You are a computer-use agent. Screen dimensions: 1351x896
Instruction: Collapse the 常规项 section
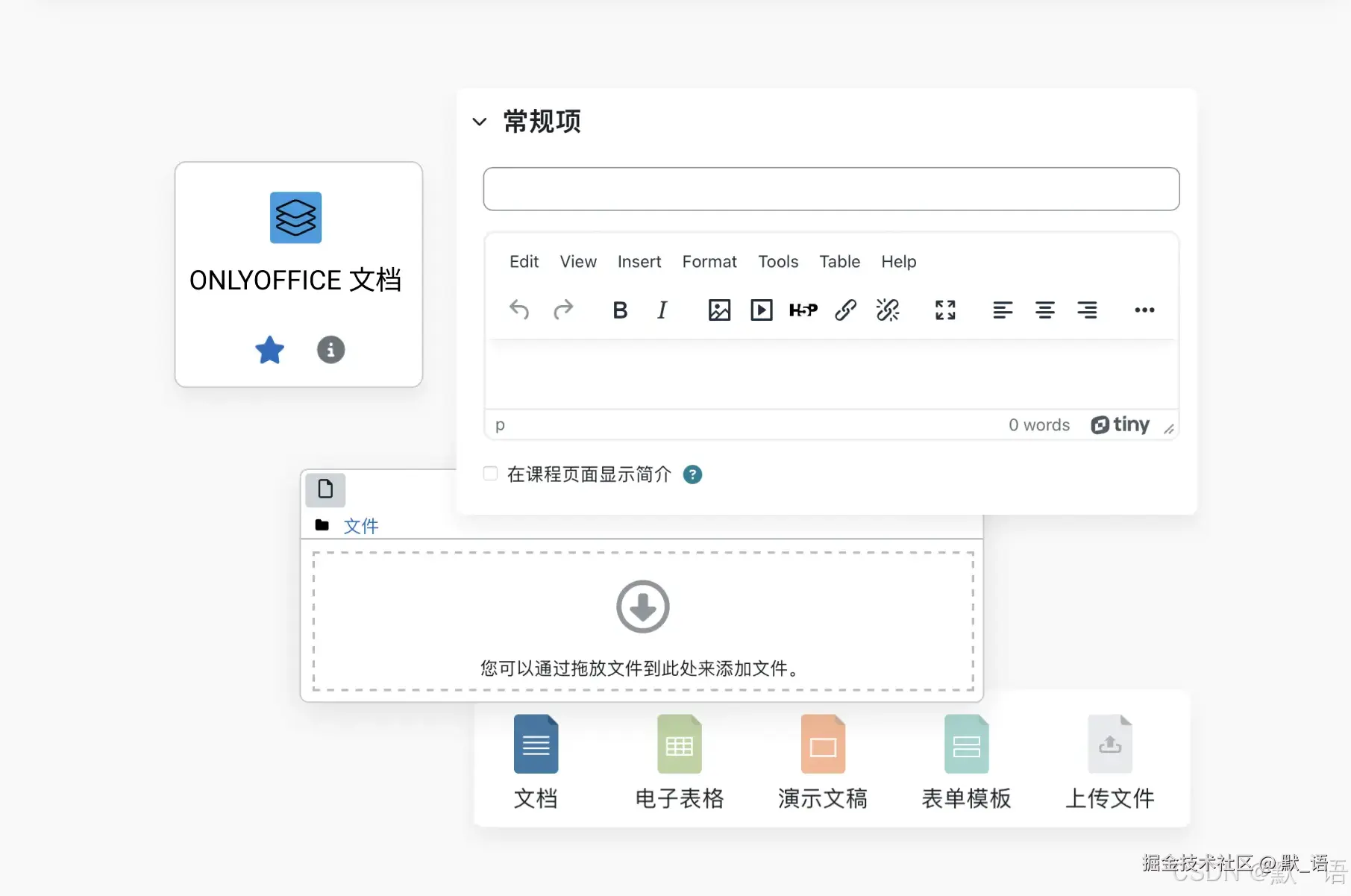tap(480, 122)
